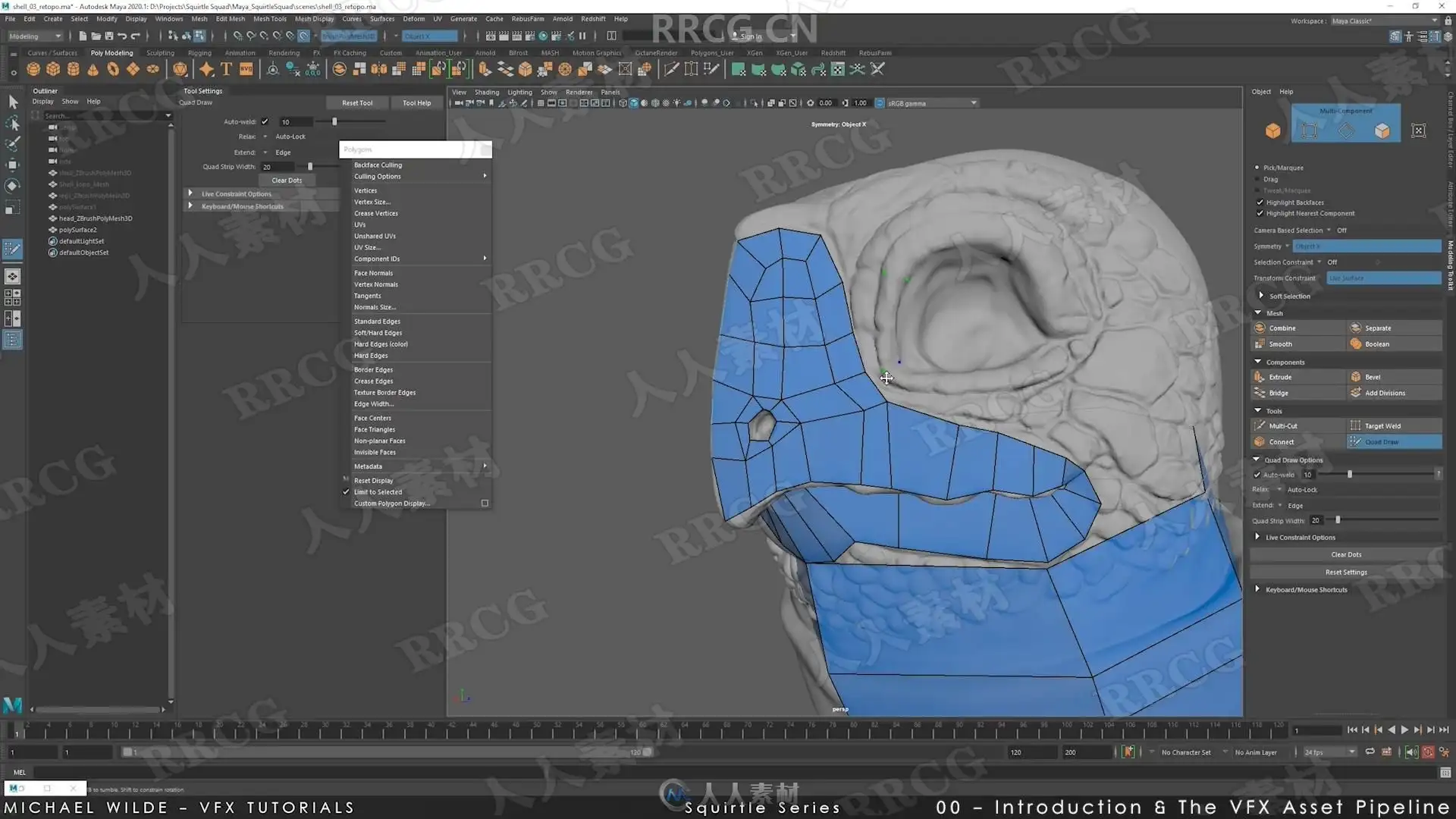
Task: Select the Multi-Cut tool icon
Action: point(1260,426)
